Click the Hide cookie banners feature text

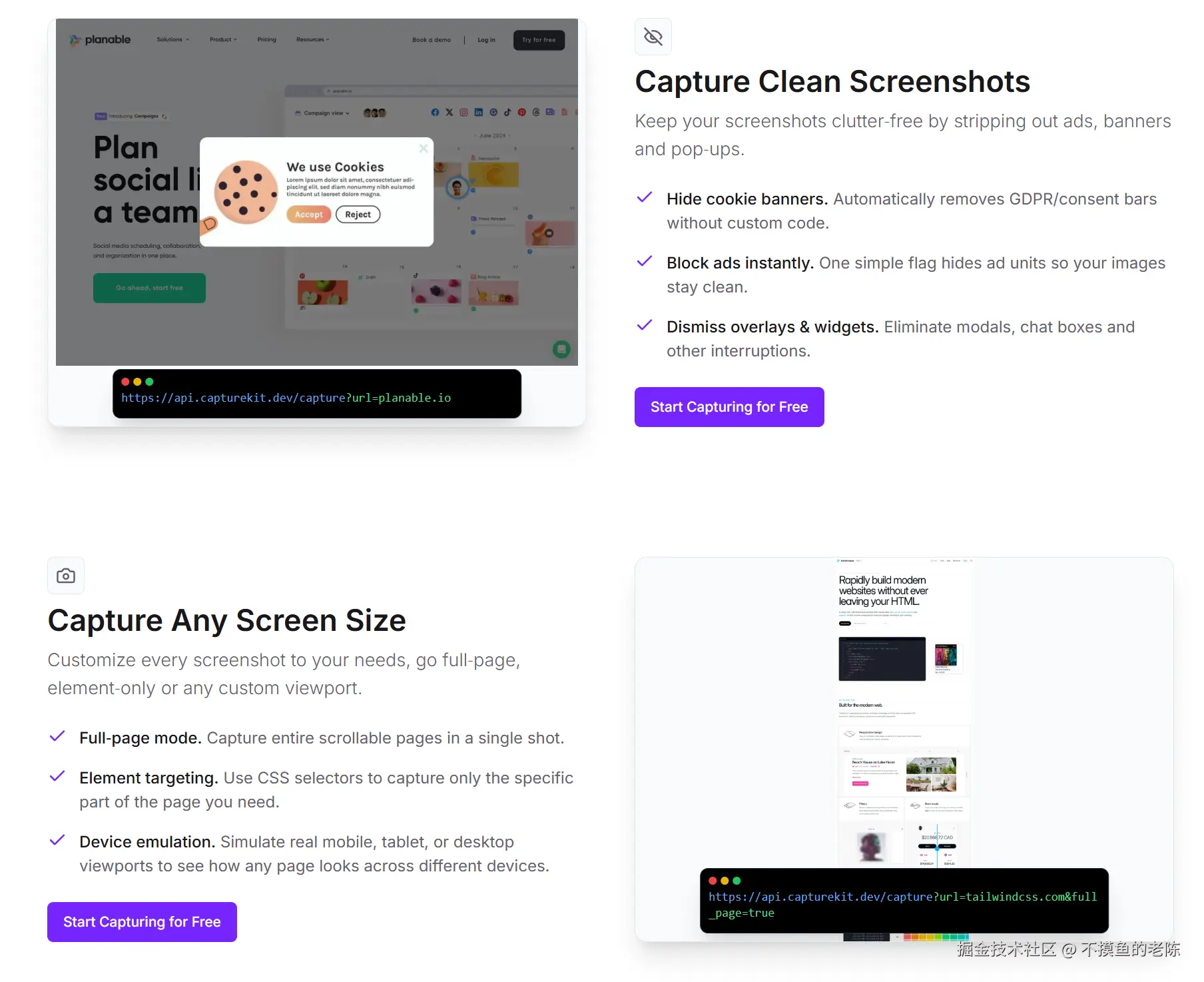[912, 211]
